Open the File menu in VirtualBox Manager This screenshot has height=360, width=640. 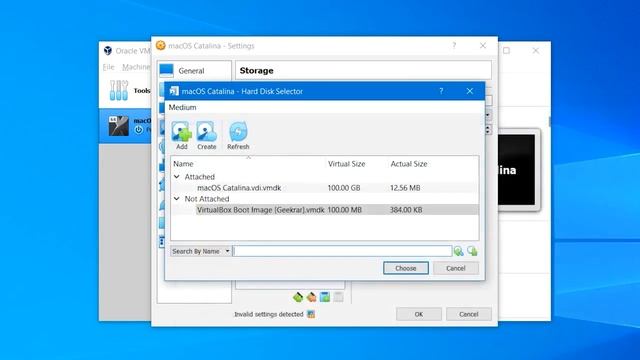click(x=109, y=67)
